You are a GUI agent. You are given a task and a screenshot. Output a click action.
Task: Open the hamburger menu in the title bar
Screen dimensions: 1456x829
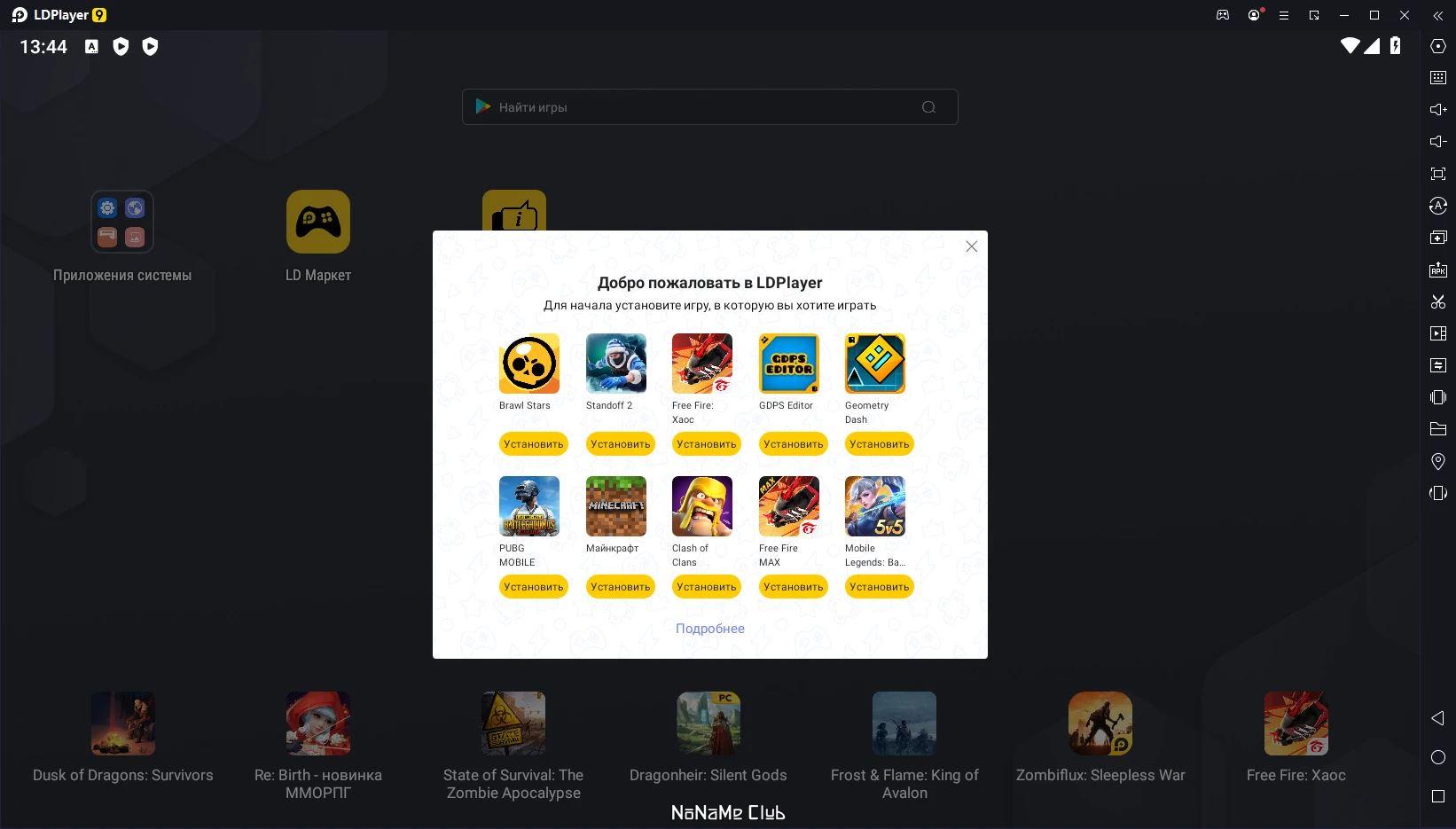[x=1283, y=15]
